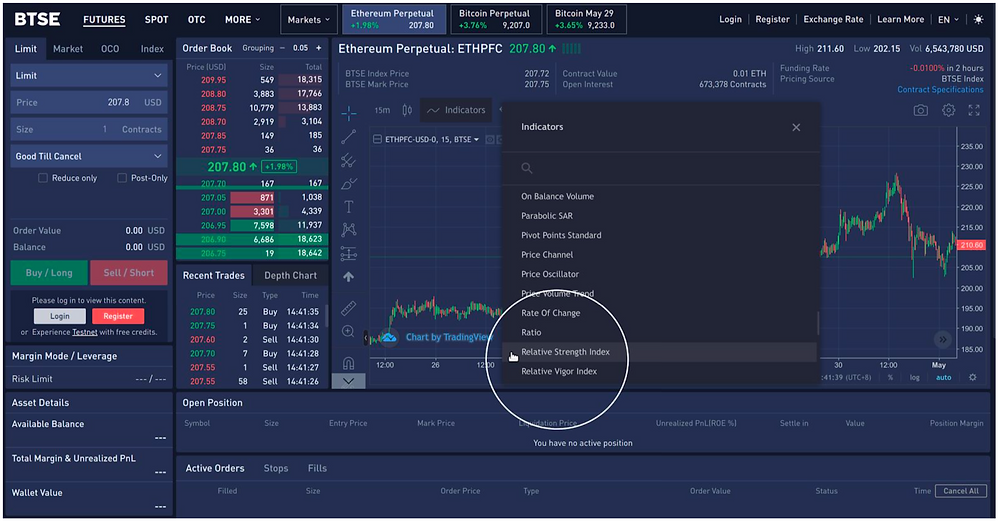Click the Price input field
1000x521 pixels.
point(89,102)
